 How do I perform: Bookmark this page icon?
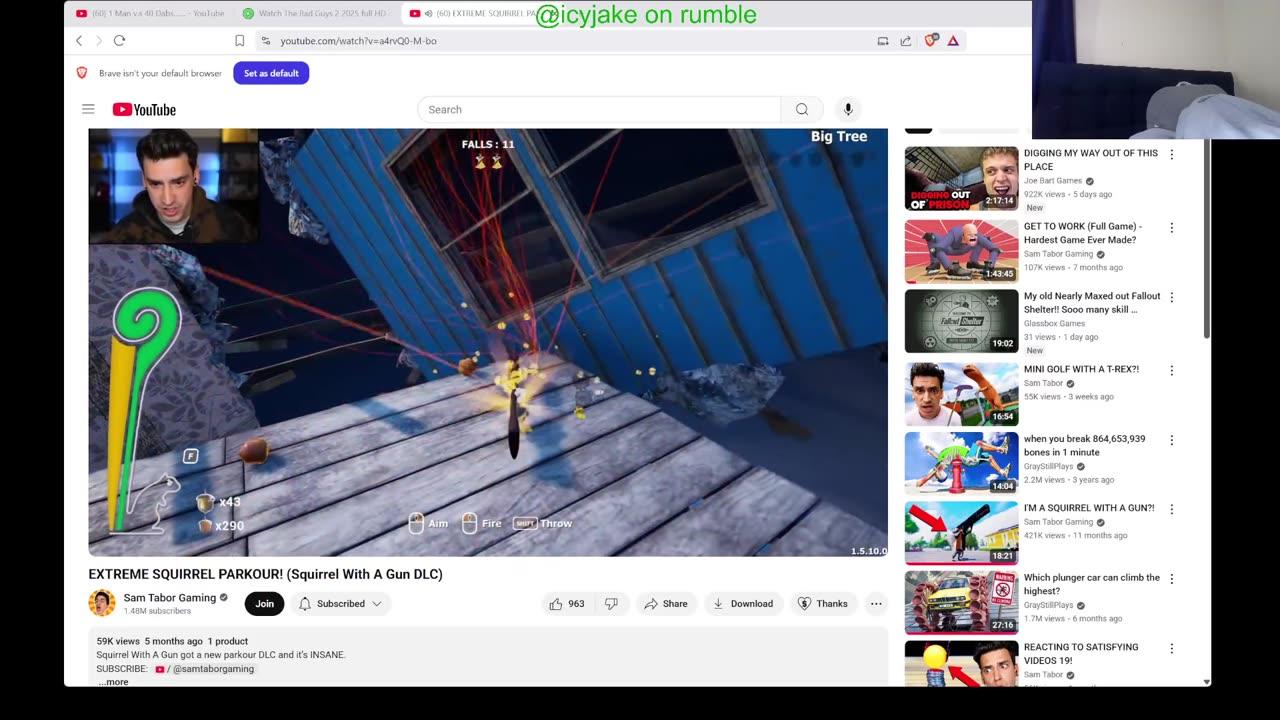click(239, 41)
